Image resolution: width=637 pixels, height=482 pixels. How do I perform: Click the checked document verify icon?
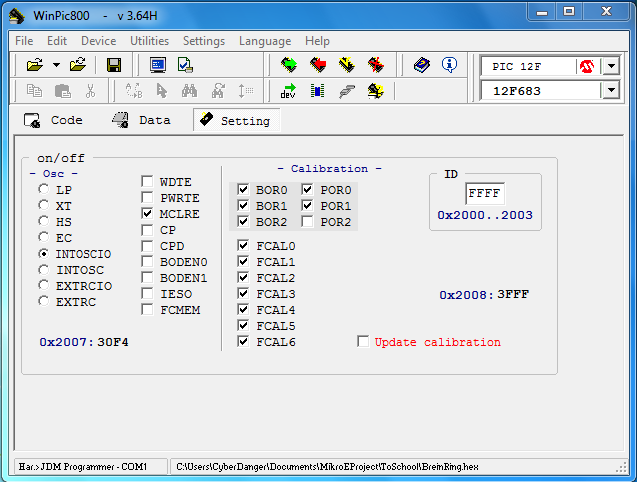tap(185, 65)
